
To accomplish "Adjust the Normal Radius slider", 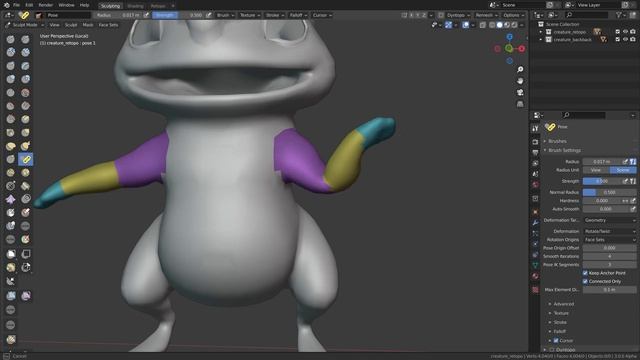I will 609,192.
